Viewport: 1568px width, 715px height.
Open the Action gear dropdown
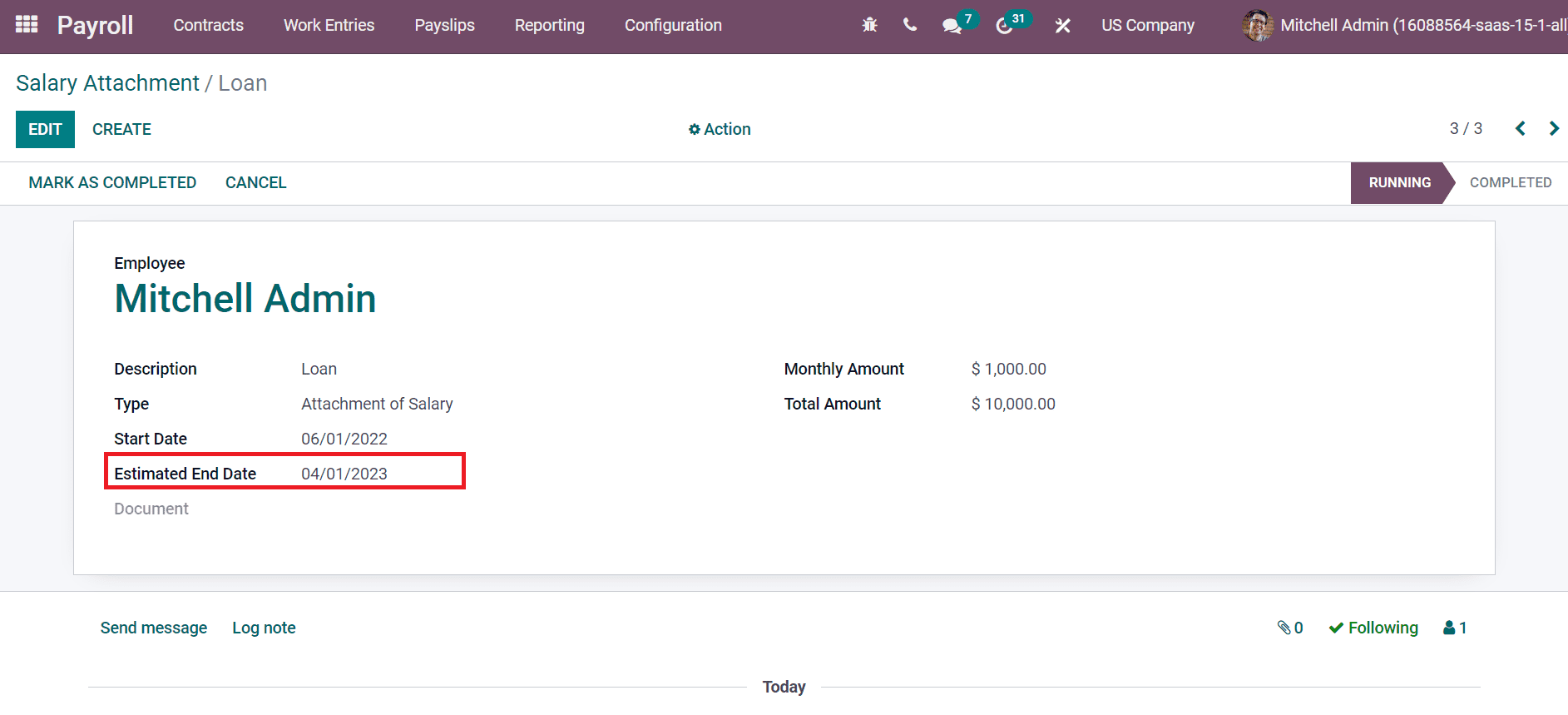720,129
